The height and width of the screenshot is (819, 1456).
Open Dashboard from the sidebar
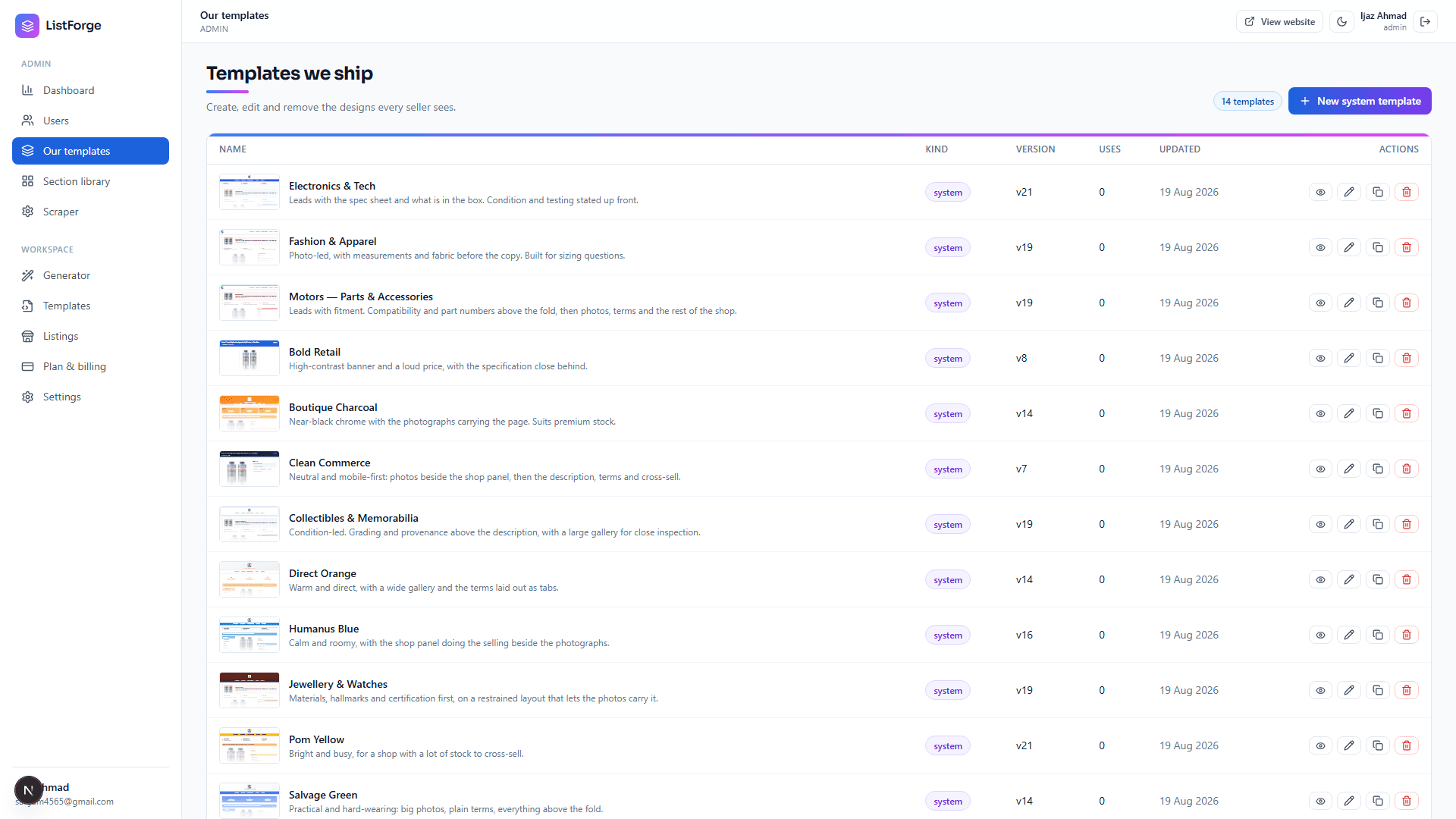point(90,90)
